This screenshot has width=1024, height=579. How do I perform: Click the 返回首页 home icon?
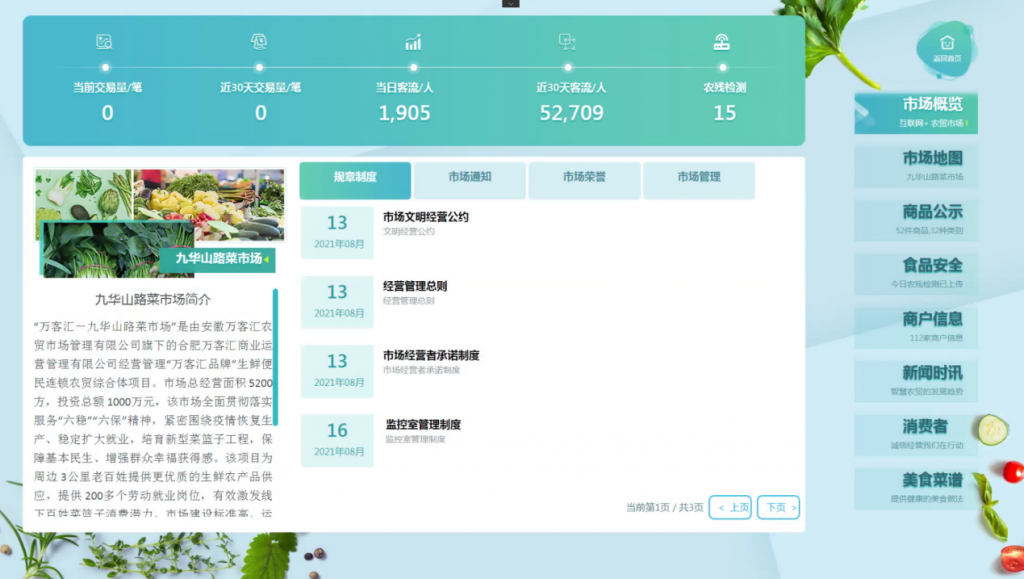coord(946,44)
